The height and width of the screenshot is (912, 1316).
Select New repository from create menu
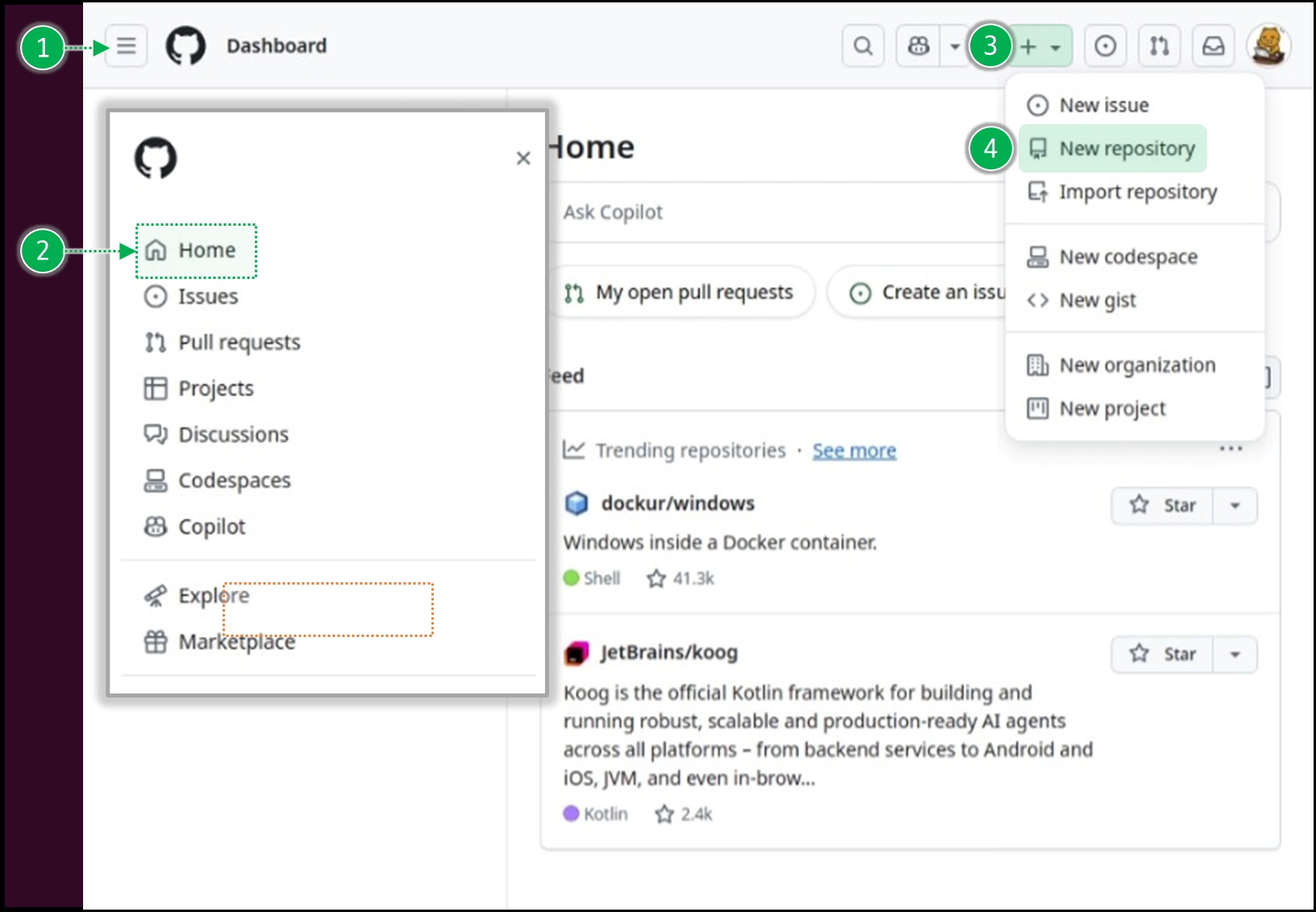pyautogui.click(x=1113, y=148)
